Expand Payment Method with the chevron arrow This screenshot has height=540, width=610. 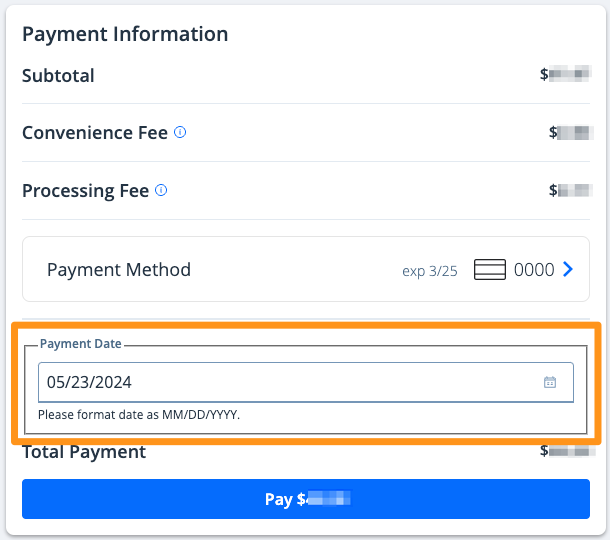tap(568, 269)
